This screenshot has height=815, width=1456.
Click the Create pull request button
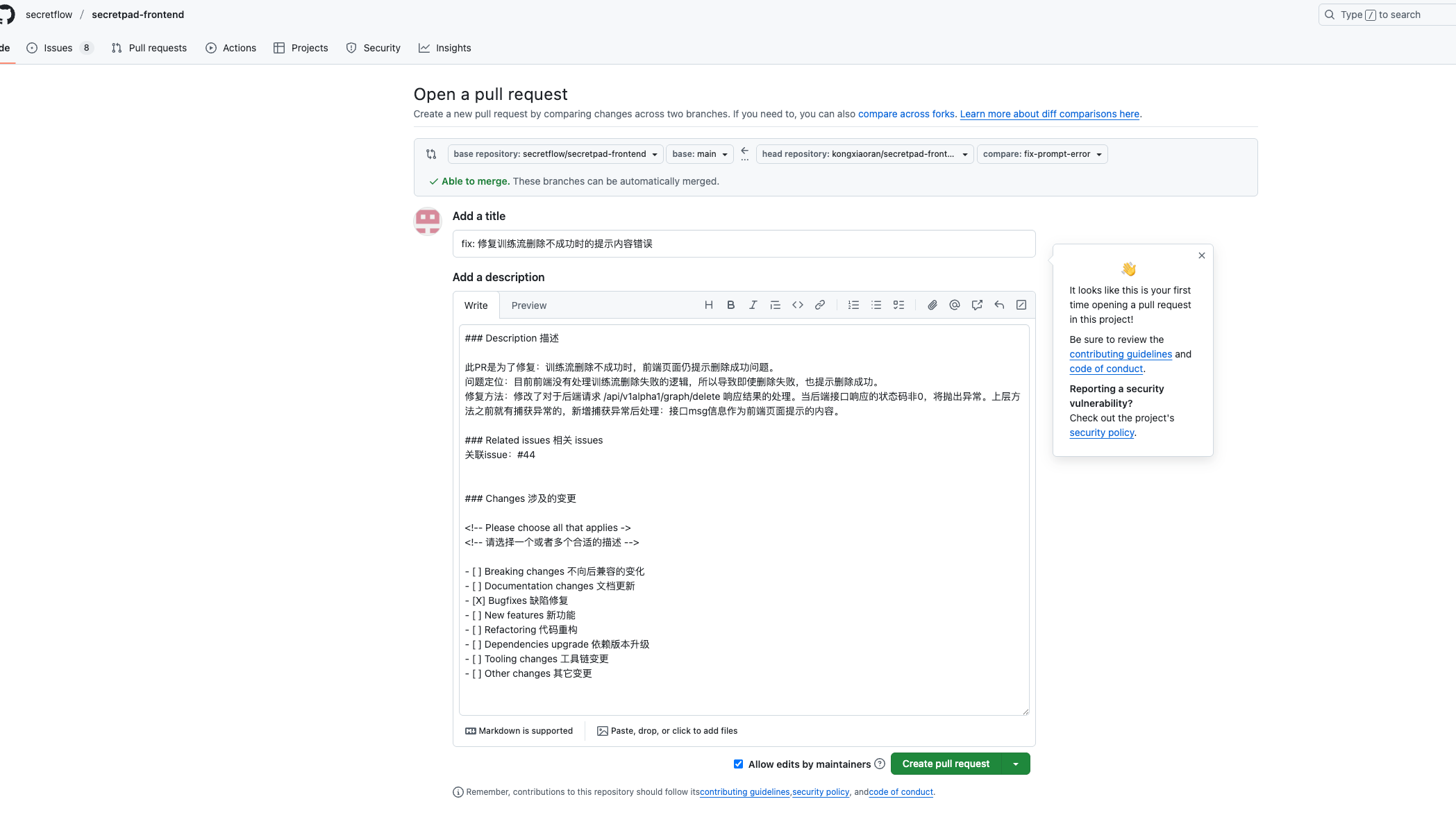[x=945, y=764]
